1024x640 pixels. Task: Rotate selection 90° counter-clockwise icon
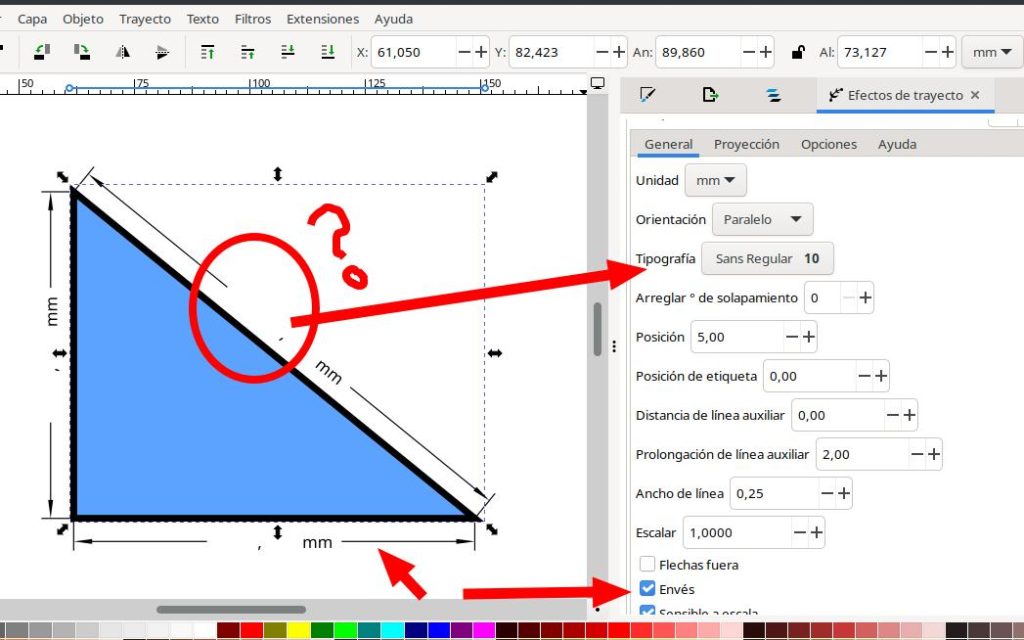[x=42, y=52]
